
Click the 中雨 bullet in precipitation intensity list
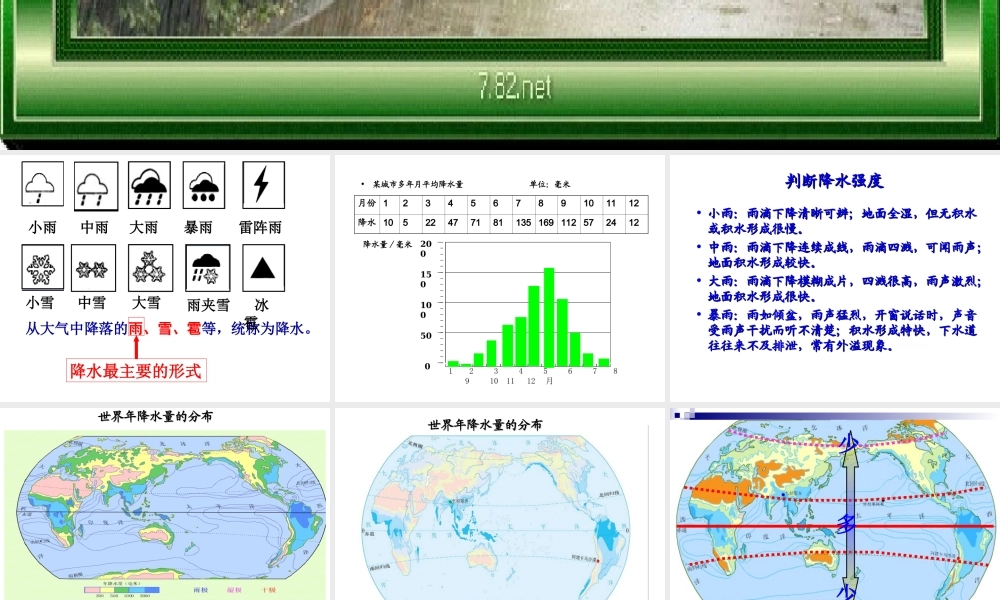tap(843, 254)
